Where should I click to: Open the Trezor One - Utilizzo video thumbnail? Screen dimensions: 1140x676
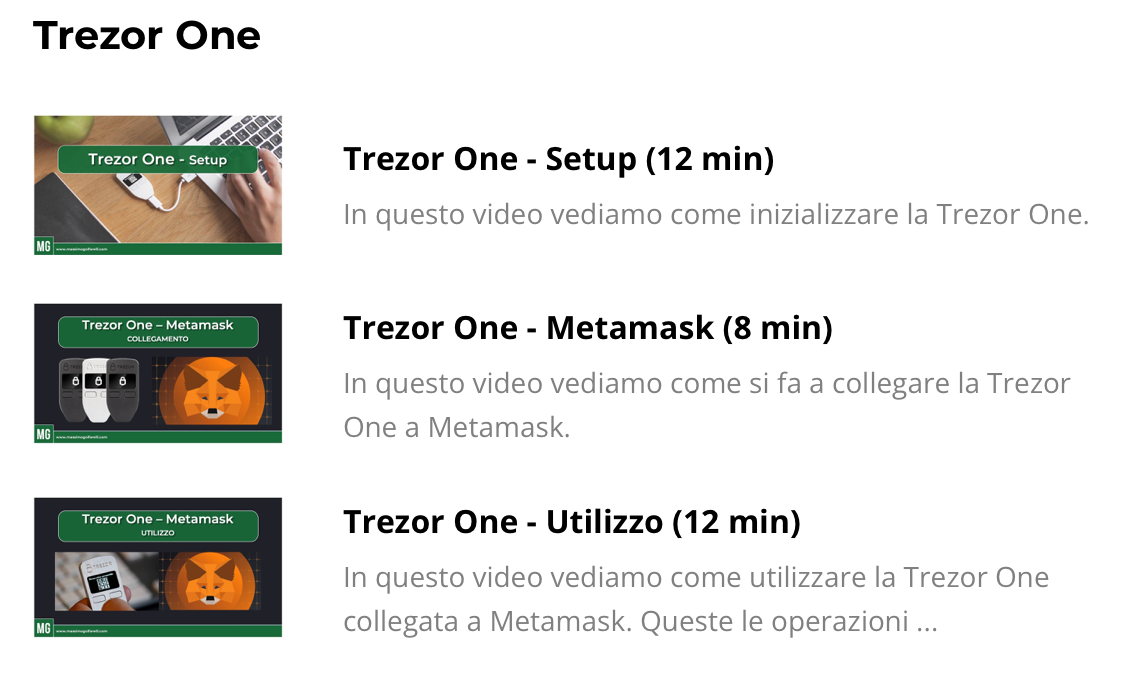[158, 568]
